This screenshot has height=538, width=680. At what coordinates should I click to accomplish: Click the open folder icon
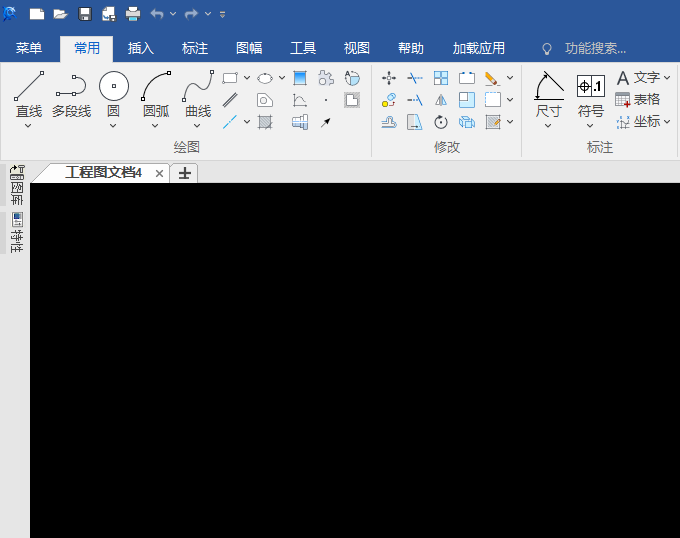61,14
